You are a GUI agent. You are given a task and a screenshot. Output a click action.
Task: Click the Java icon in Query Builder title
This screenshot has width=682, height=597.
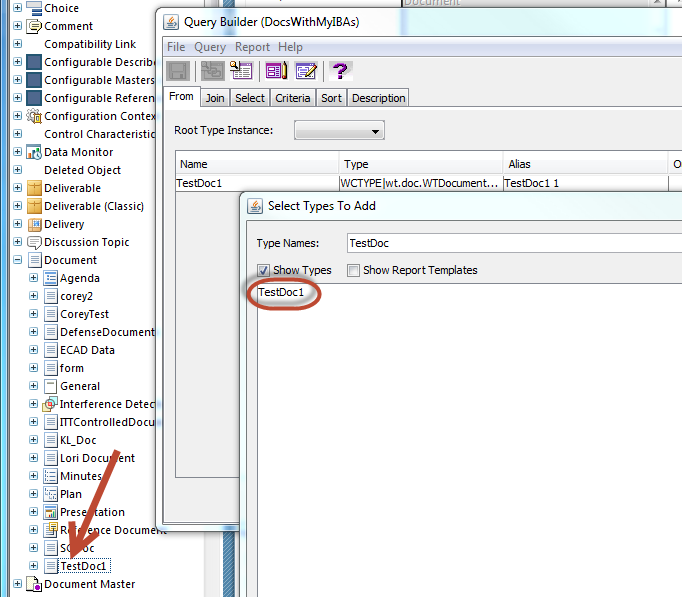pos(171,22)
